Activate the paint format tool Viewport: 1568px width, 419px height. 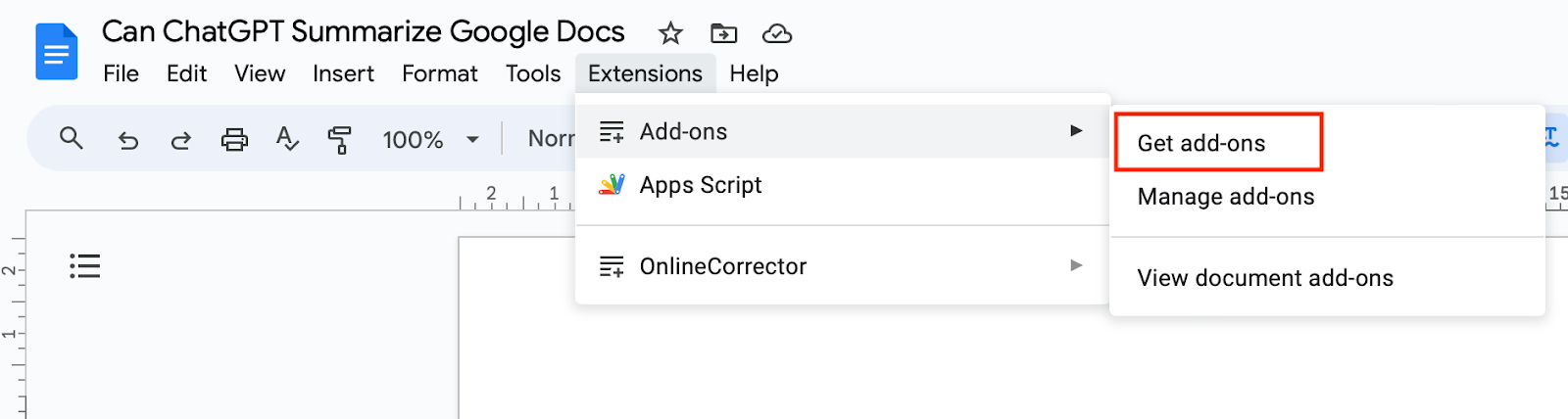point(339,140)
